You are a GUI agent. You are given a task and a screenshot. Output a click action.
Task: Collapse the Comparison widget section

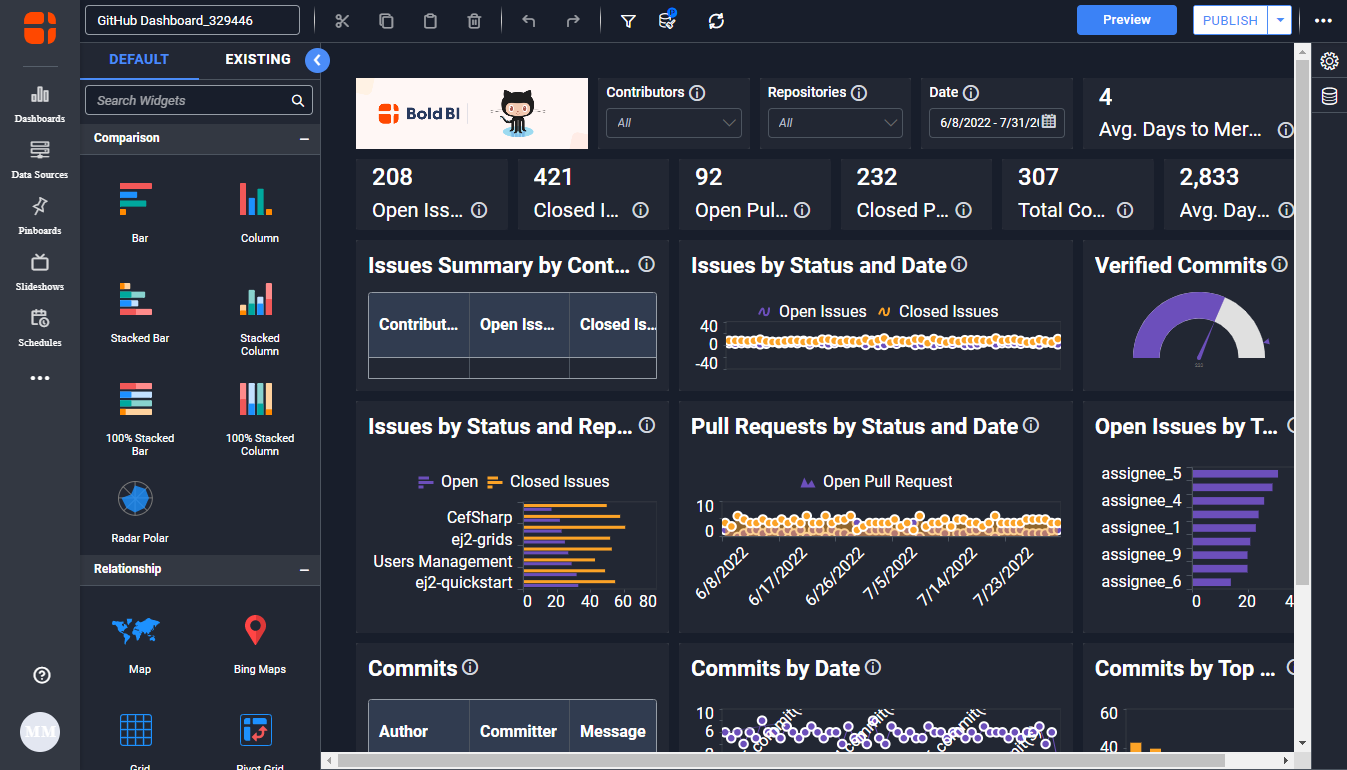click(304, 139)
